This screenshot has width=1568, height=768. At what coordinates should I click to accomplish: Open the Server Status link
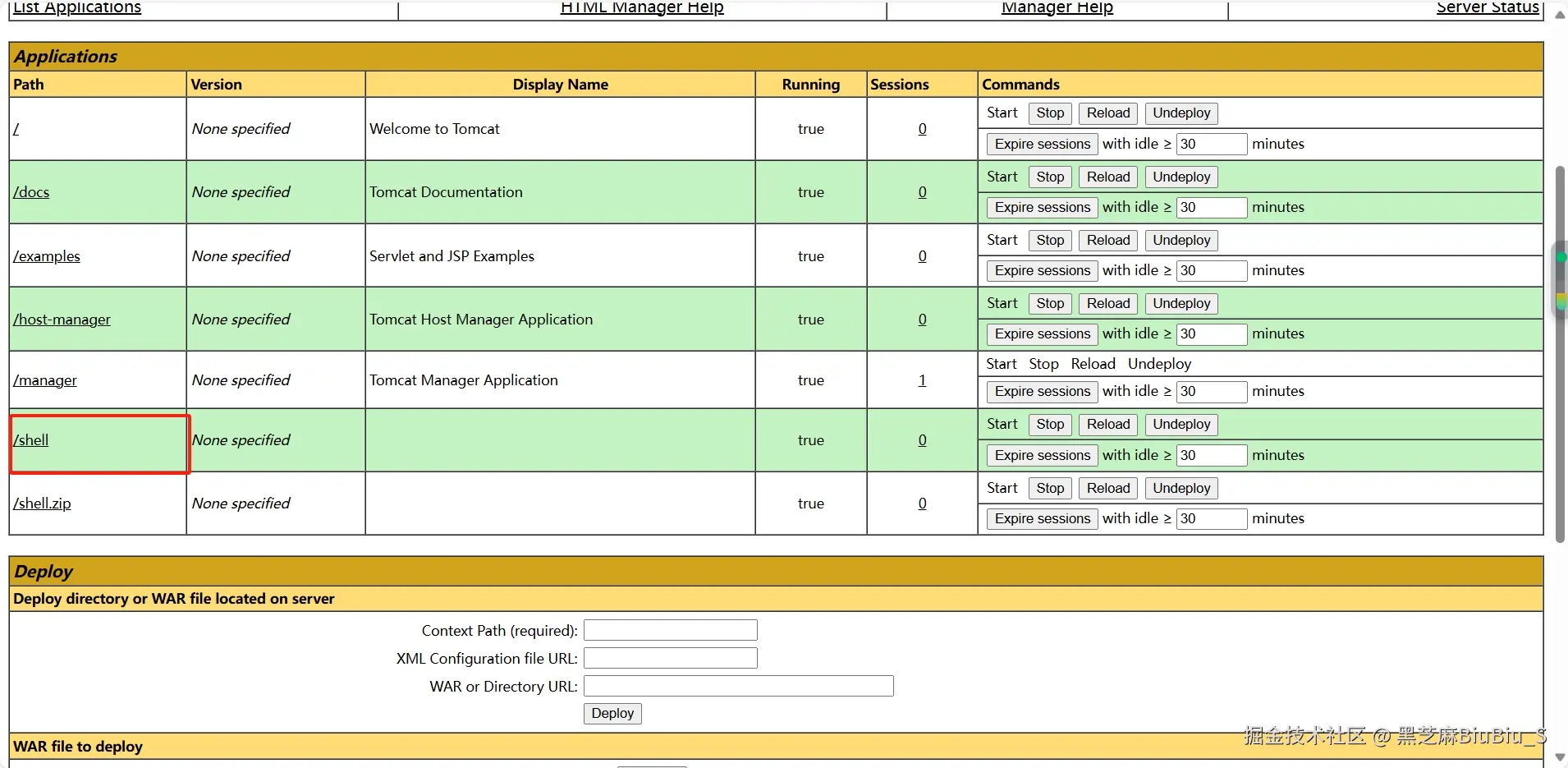[x=1488, y=7]
